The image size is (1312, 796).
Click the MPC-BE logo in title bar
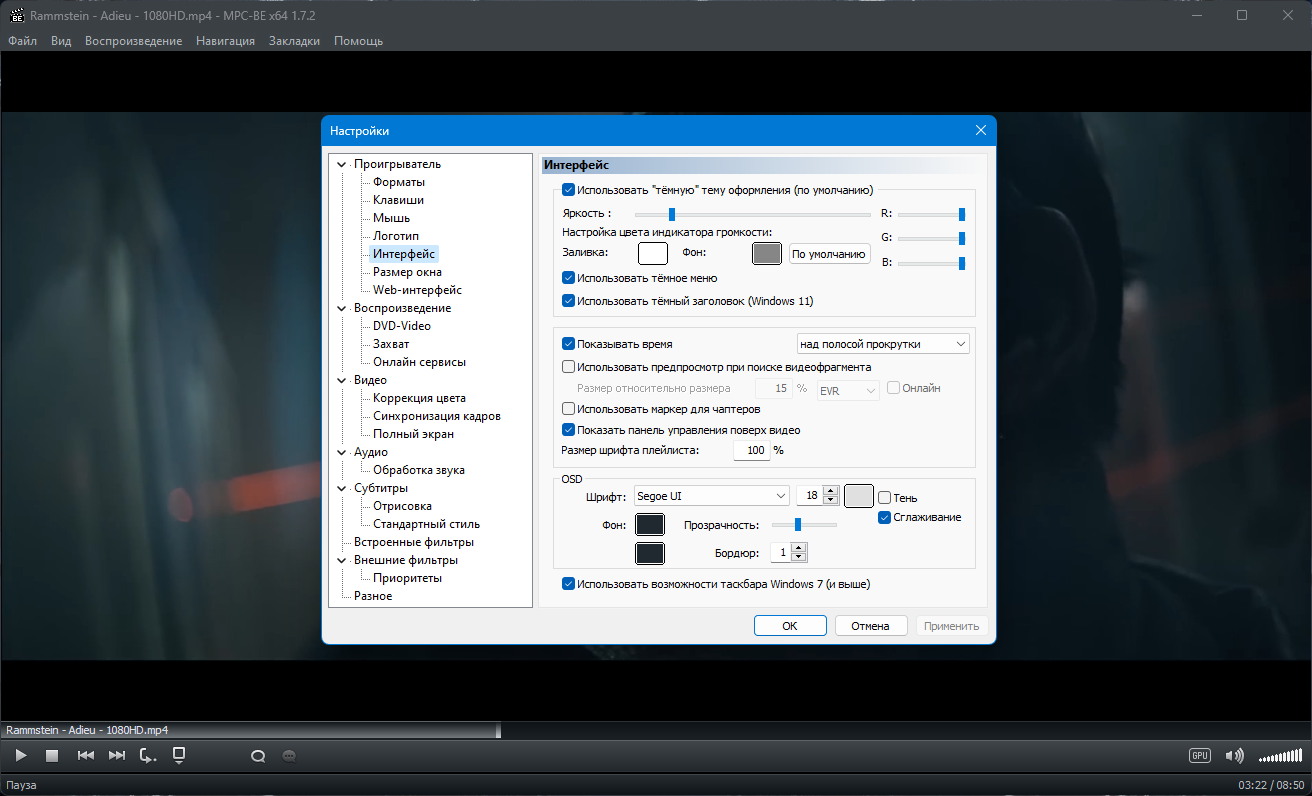(x=16, y=15)
